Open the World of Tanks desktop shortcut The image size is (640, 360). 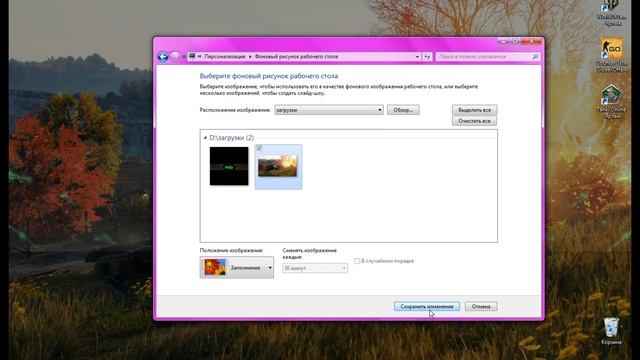[611, 12]
